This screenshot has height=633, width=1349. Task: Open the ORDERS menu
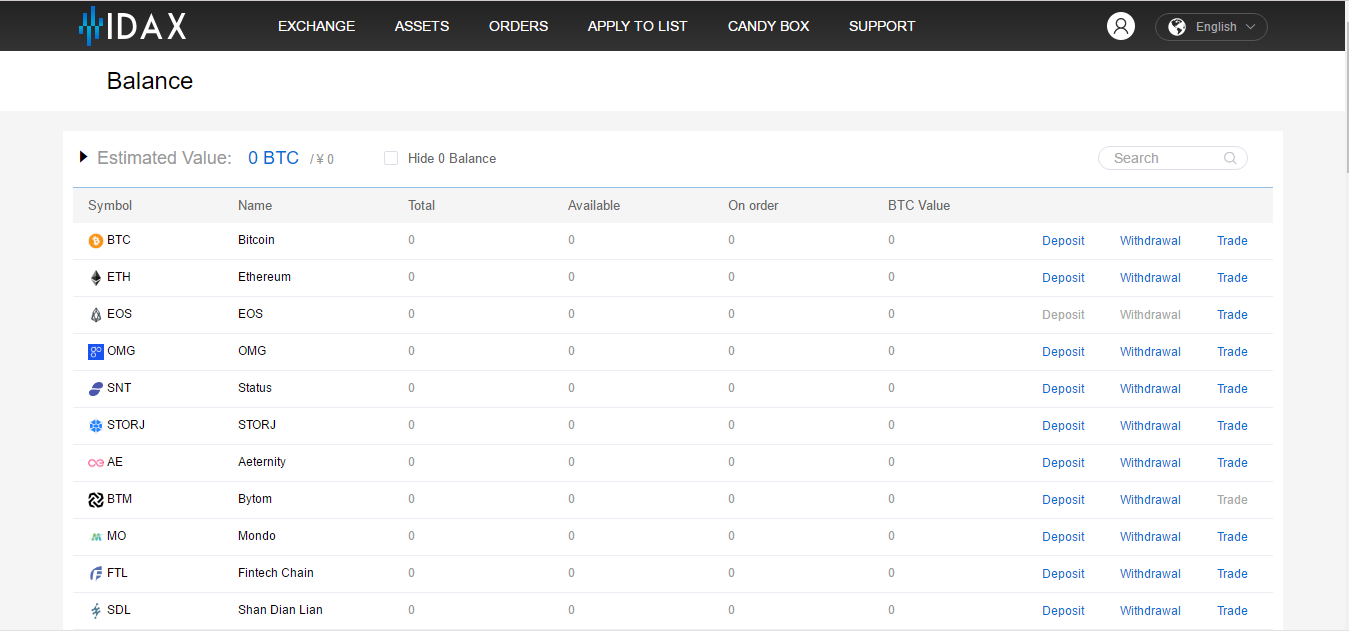click(518, 26)
